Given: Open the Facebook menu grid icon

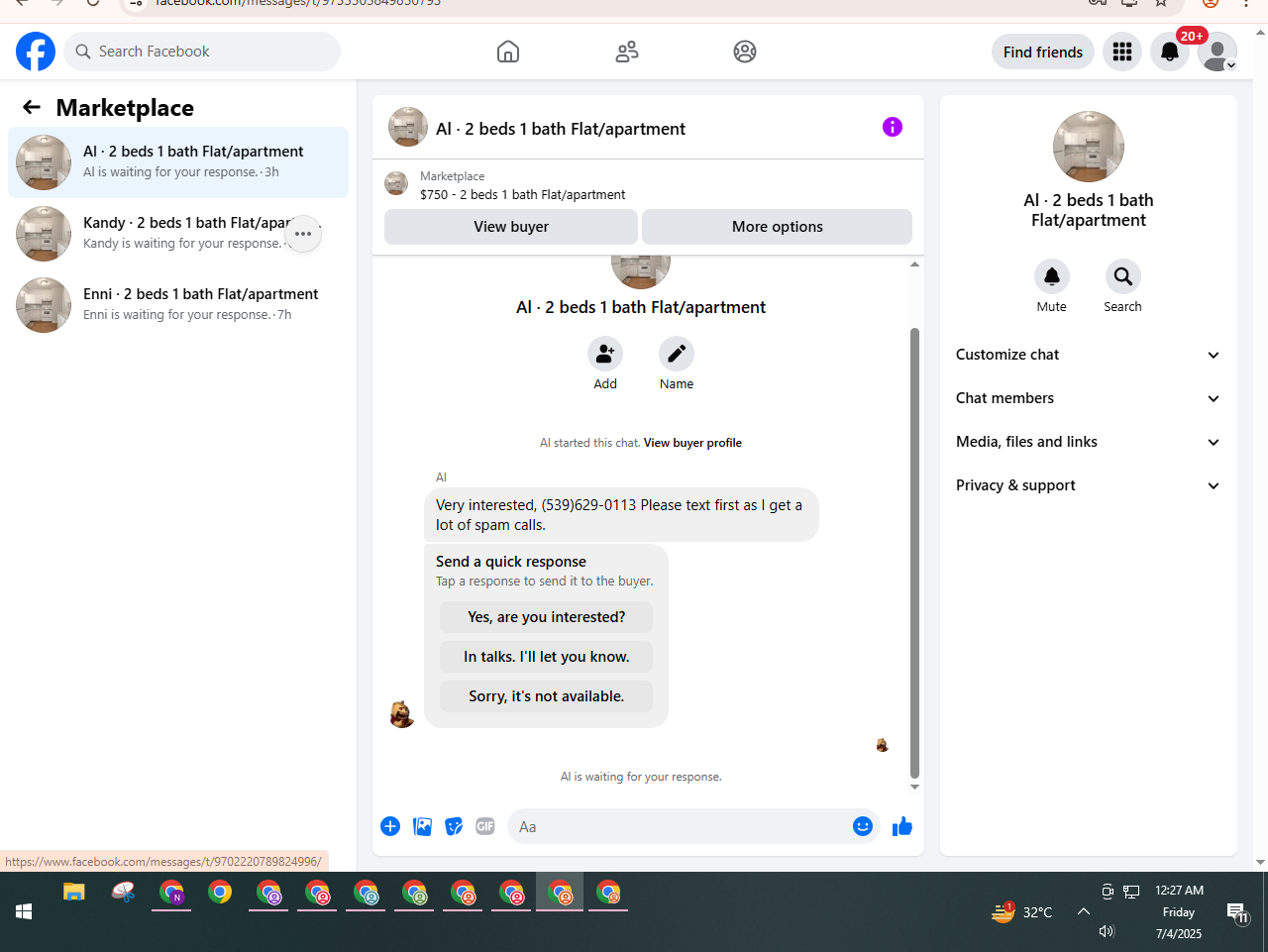Looking at the screenshot, I should pos(1122,52).
